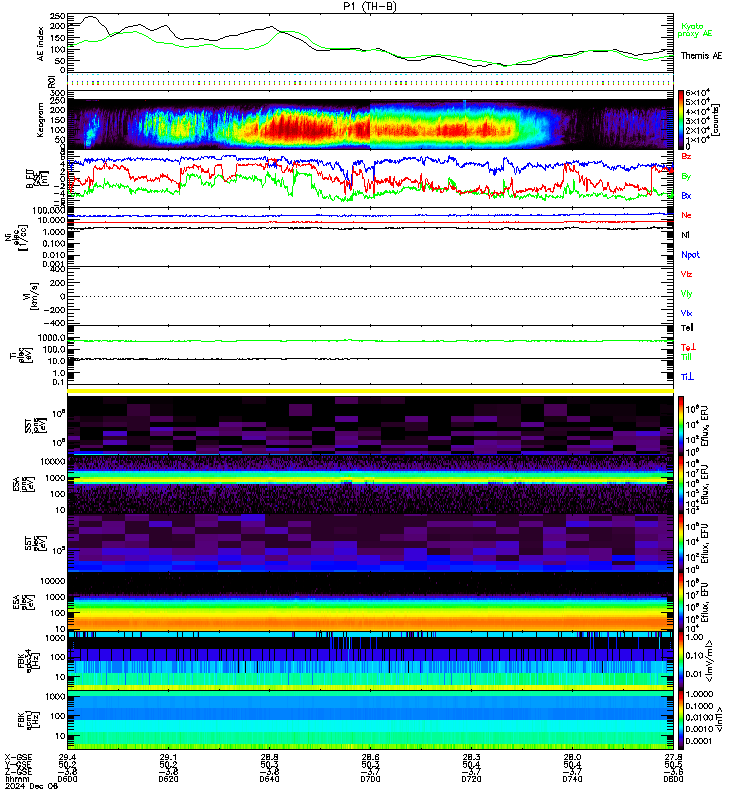The width and height of the screenshot is (750, 800).
Task: Click the 0700 time tick label
Action: point(370,779)
